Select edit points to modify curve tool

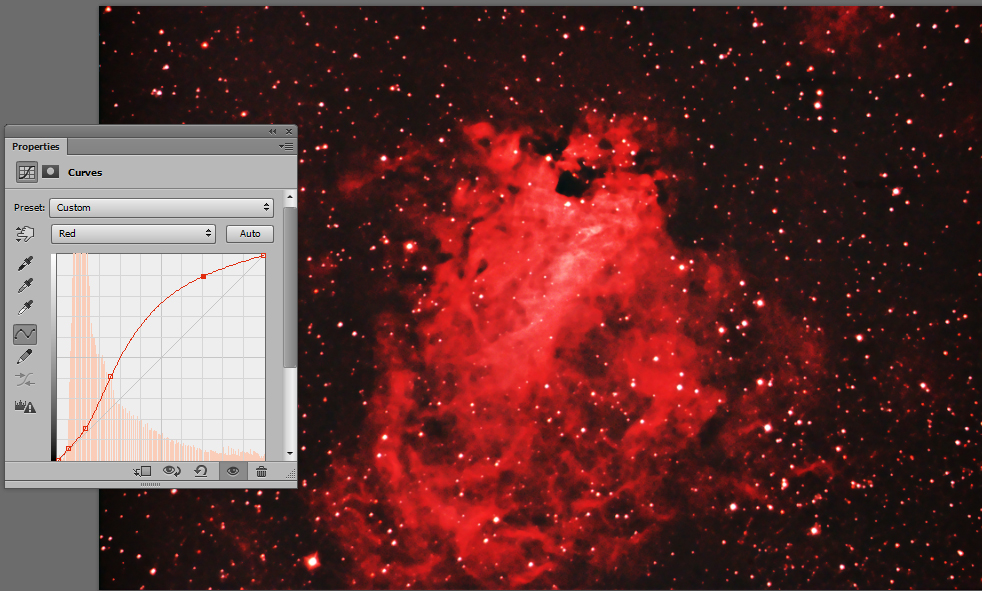pyautogui.click(x=25, y=334)
